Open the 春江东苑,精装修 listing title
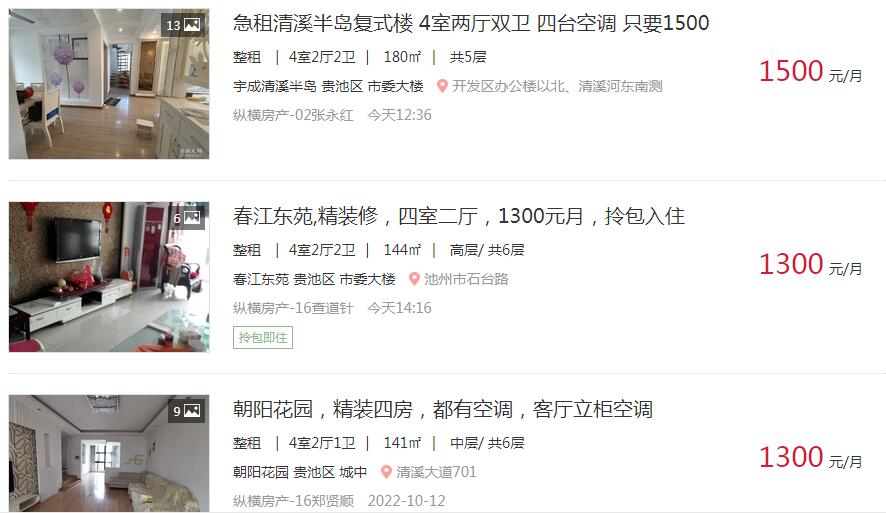This screenshot has width=886, height=513. point(459,216)
